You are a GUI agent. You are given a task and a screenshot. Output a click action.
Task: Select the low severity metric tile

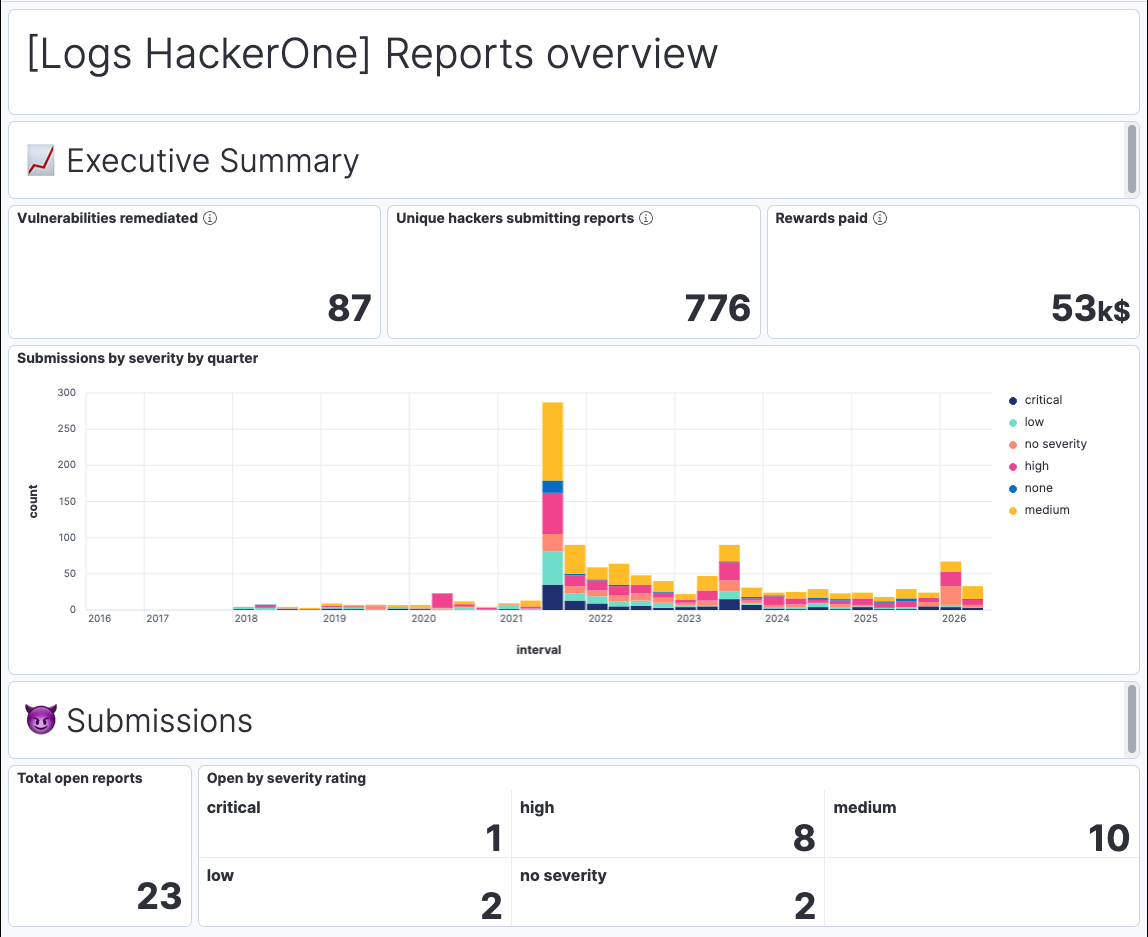[354, 892]
